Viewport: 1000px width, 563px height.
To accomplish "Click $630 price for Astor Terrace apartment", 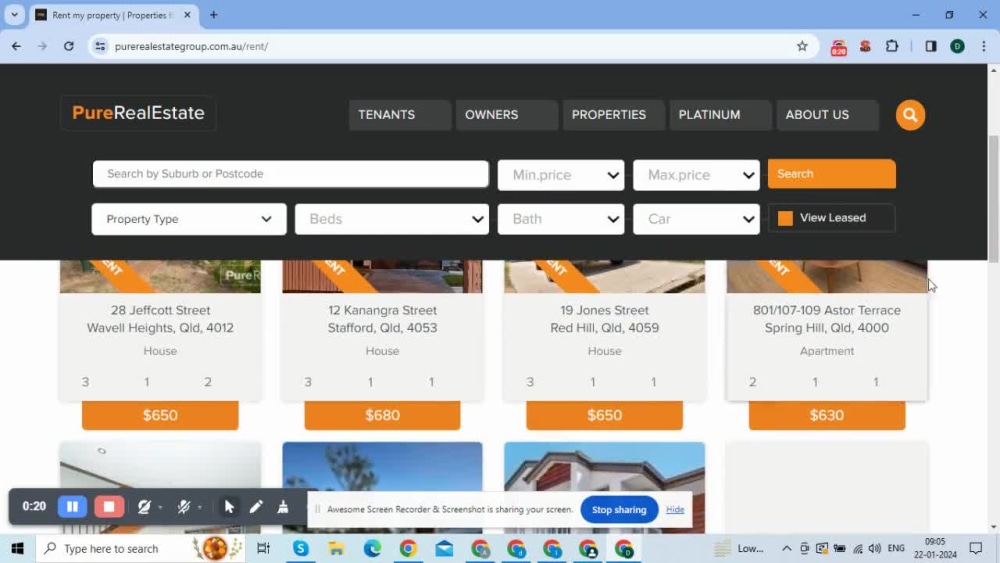I will (827, 415).
